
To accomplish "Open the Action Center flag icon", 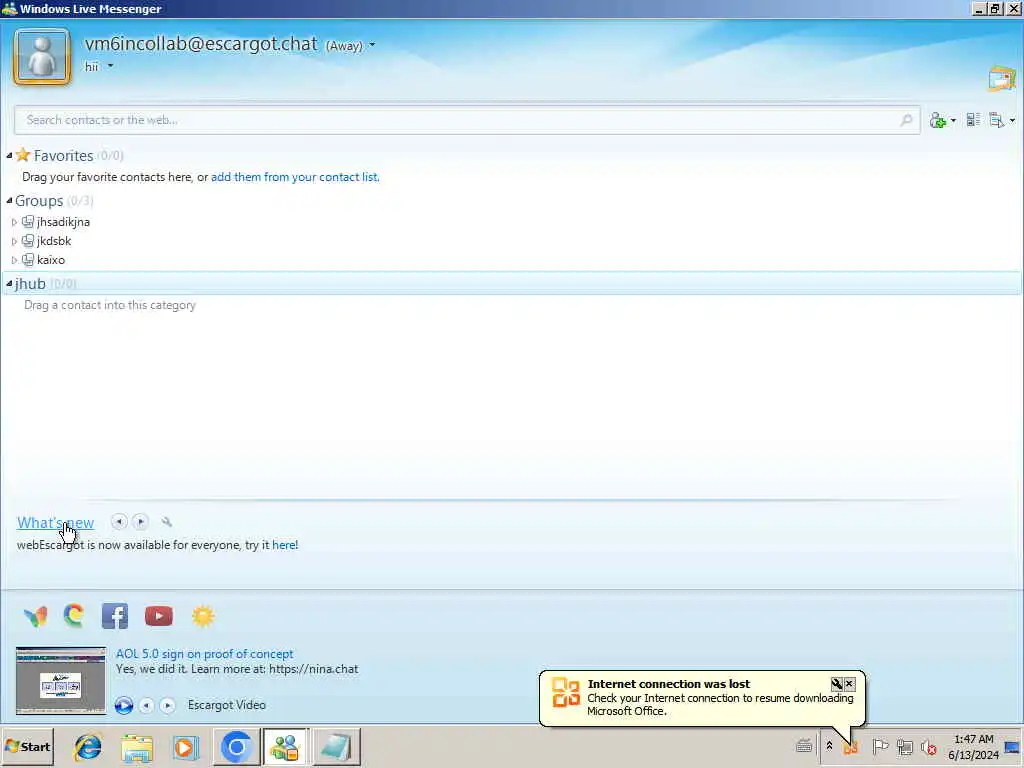I will (880, 746).
